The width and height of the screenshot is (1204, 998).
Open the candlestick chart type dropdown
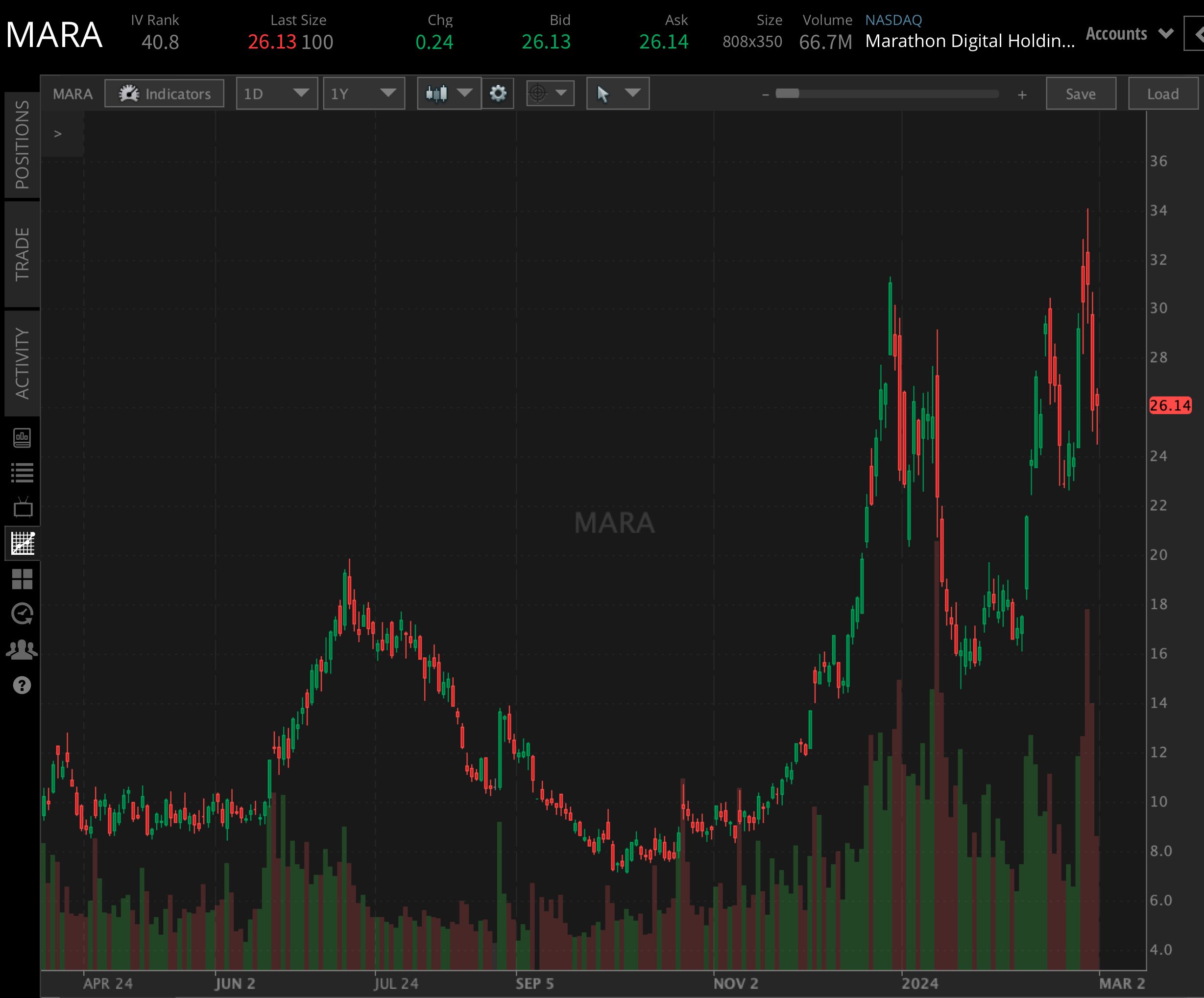point(449,94)
